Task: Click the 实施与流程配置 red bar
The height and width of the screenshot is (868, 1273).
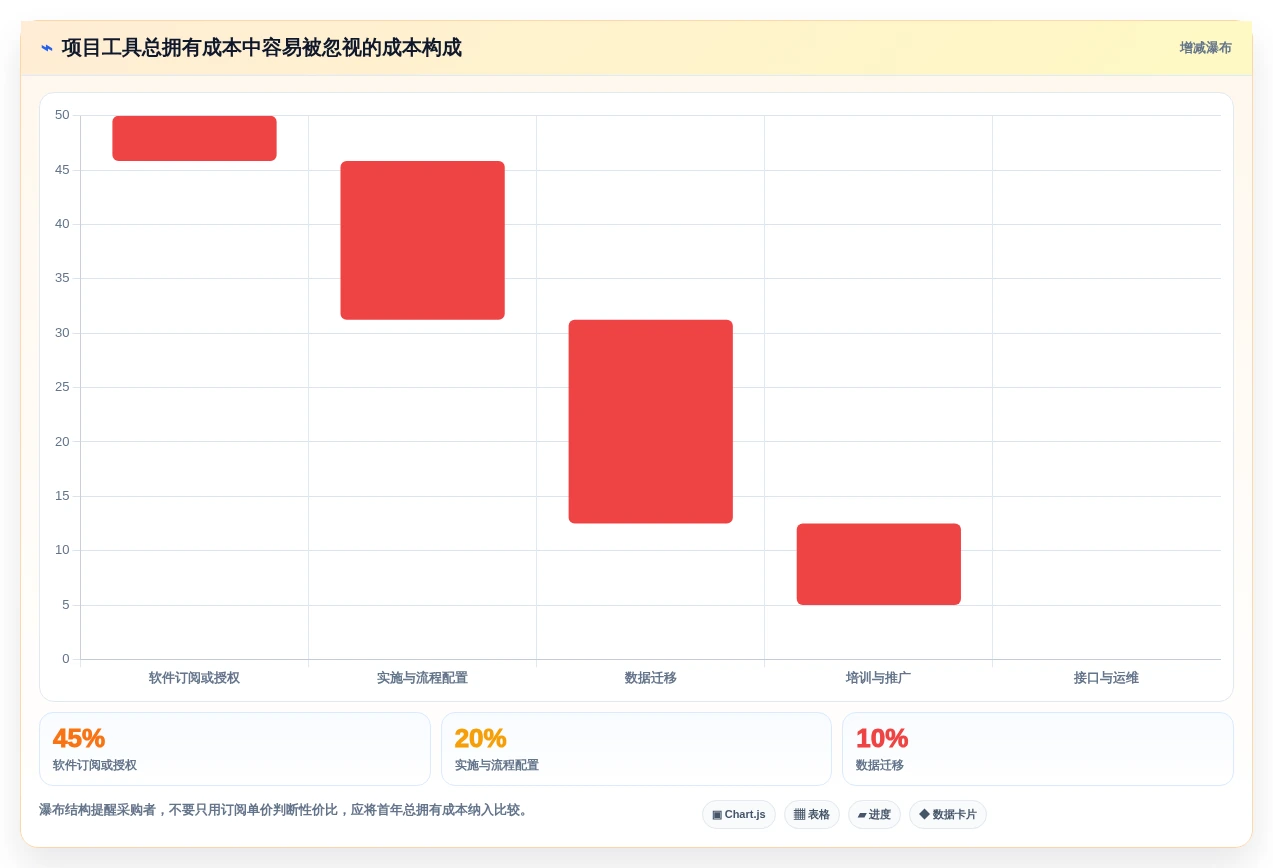Action: [x=422, y=240]
